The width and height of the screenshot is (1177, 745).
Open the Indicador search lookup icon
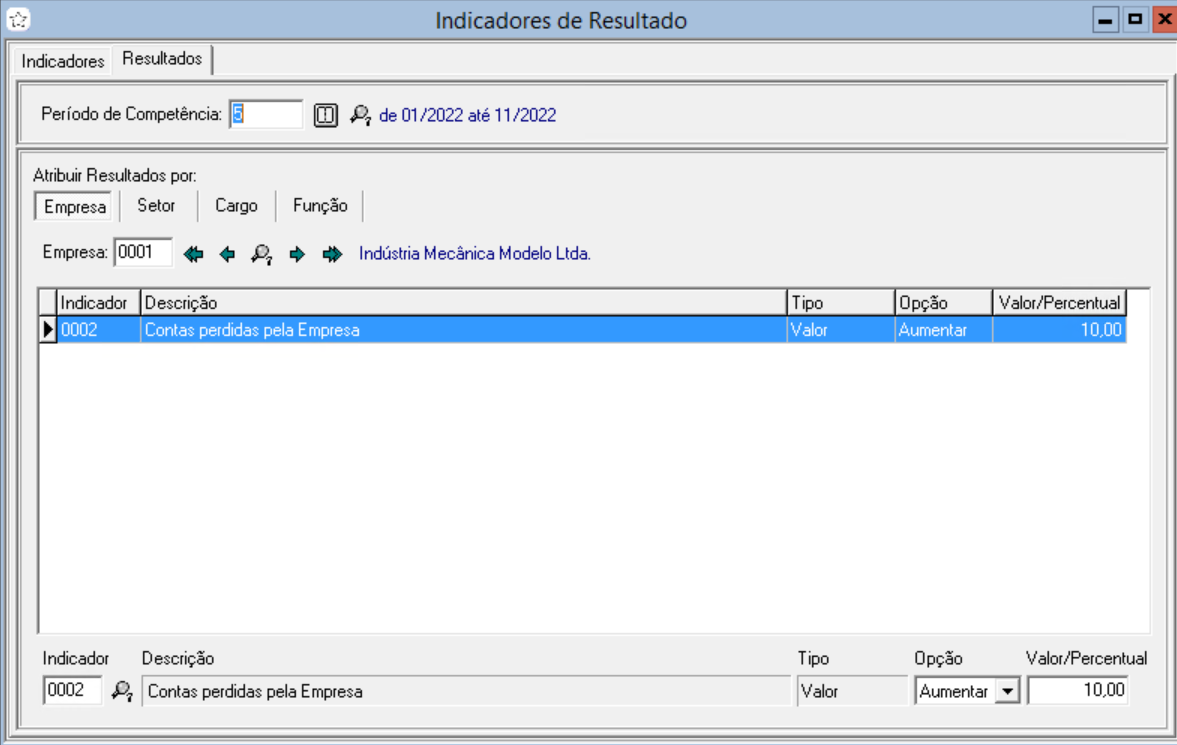click(x=122, y=691)
